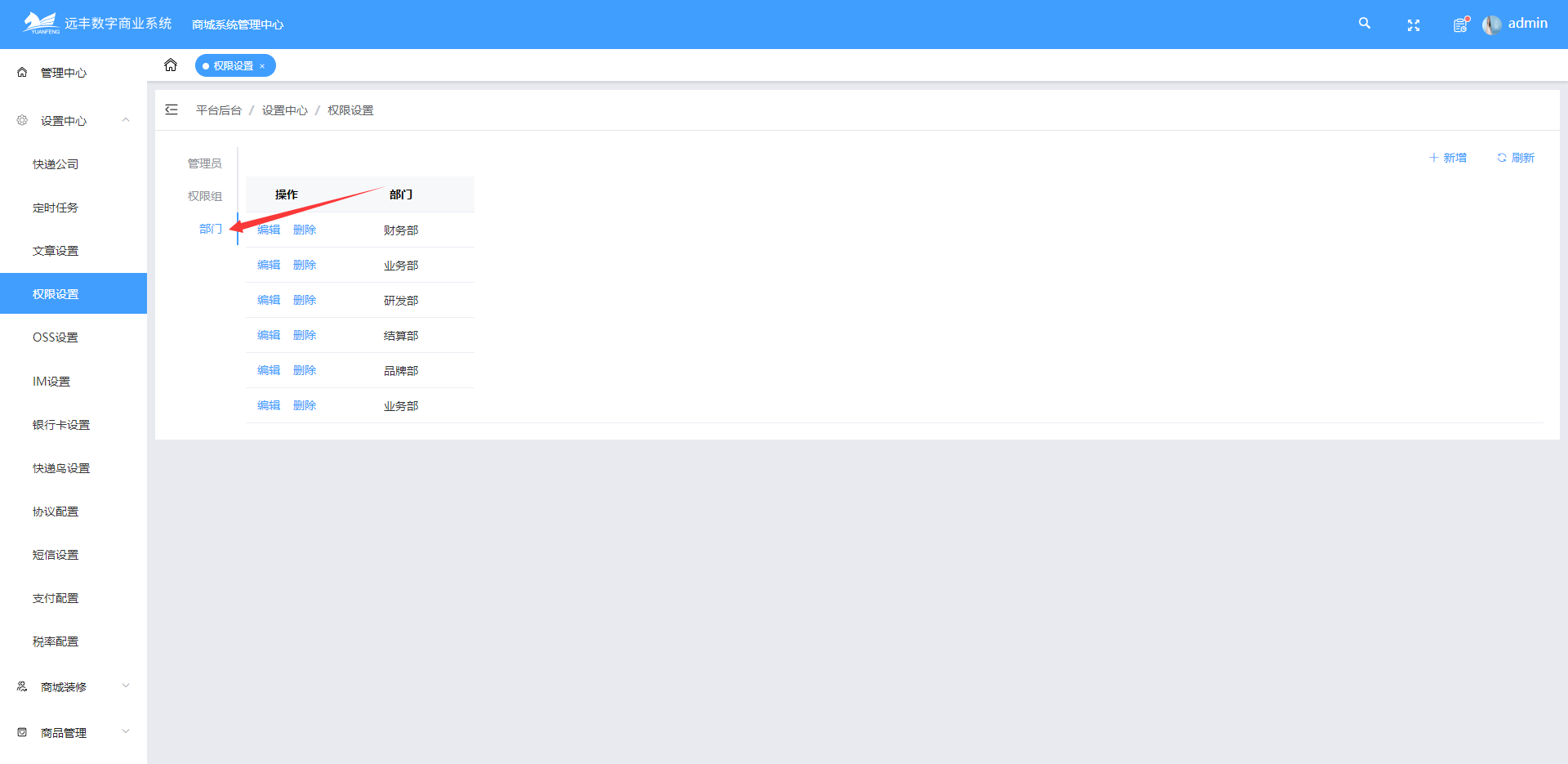
Task: Click the 远丰 logo in top-left
Action: click(41, 23)
